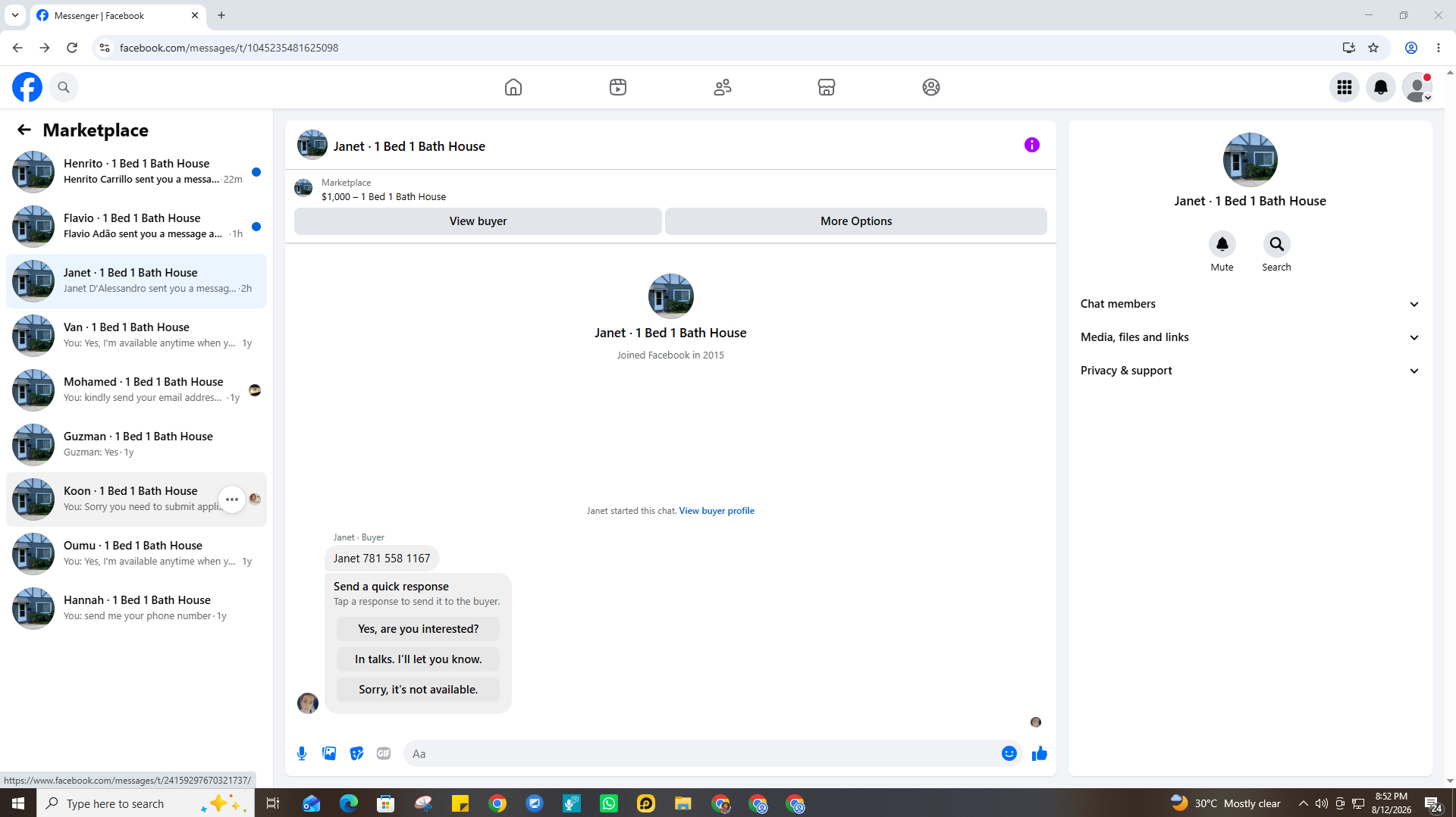
Task: Choose a GIF
Action: (384, 753)
